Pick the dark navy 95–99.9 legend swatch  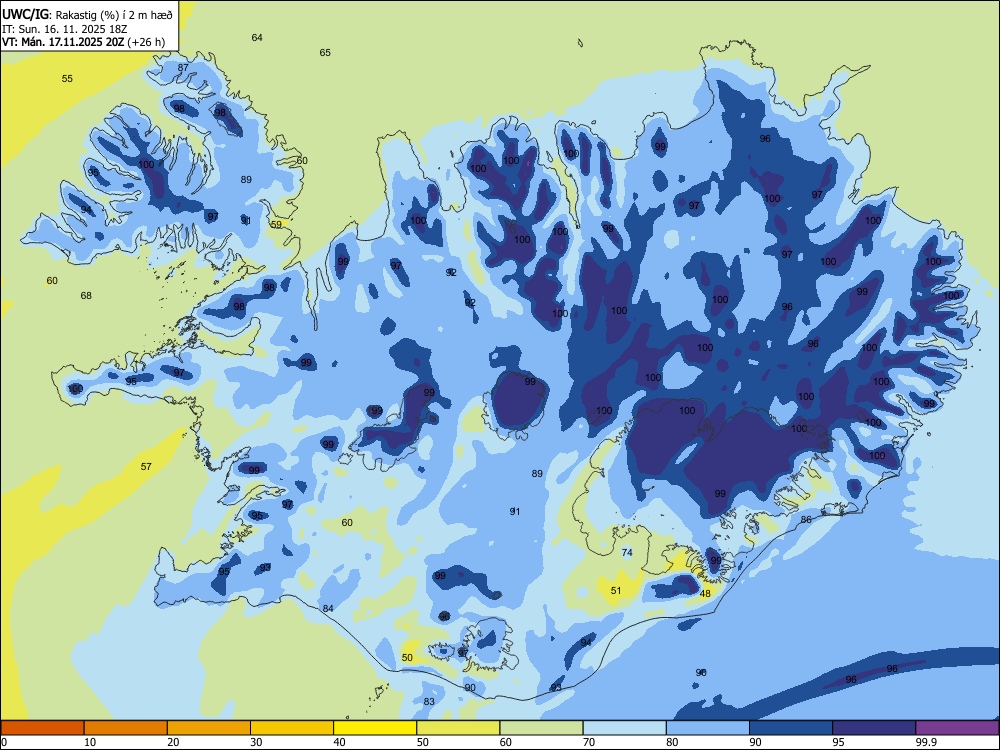[874, 728]
